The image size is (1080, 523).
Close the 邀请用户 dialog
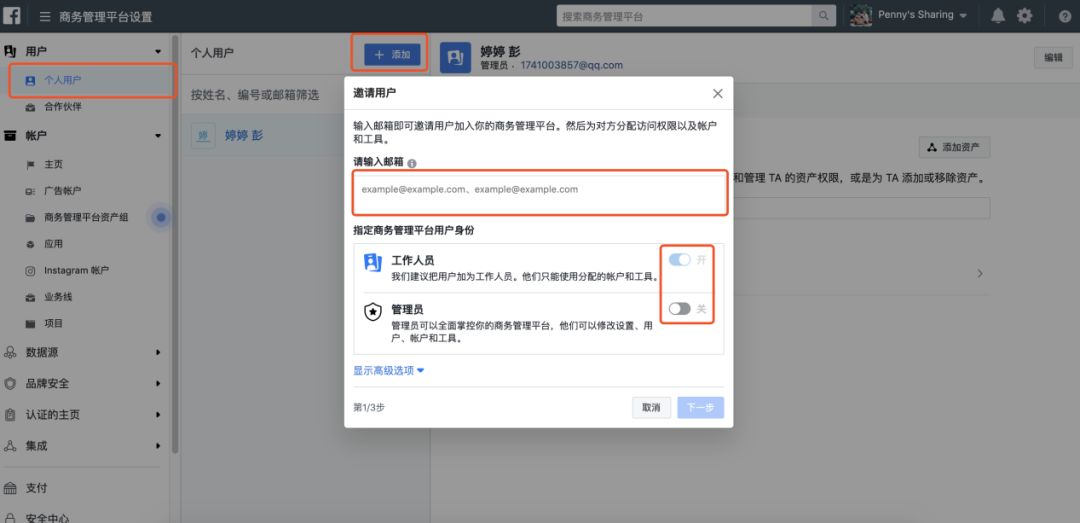[x=718, y=94]
